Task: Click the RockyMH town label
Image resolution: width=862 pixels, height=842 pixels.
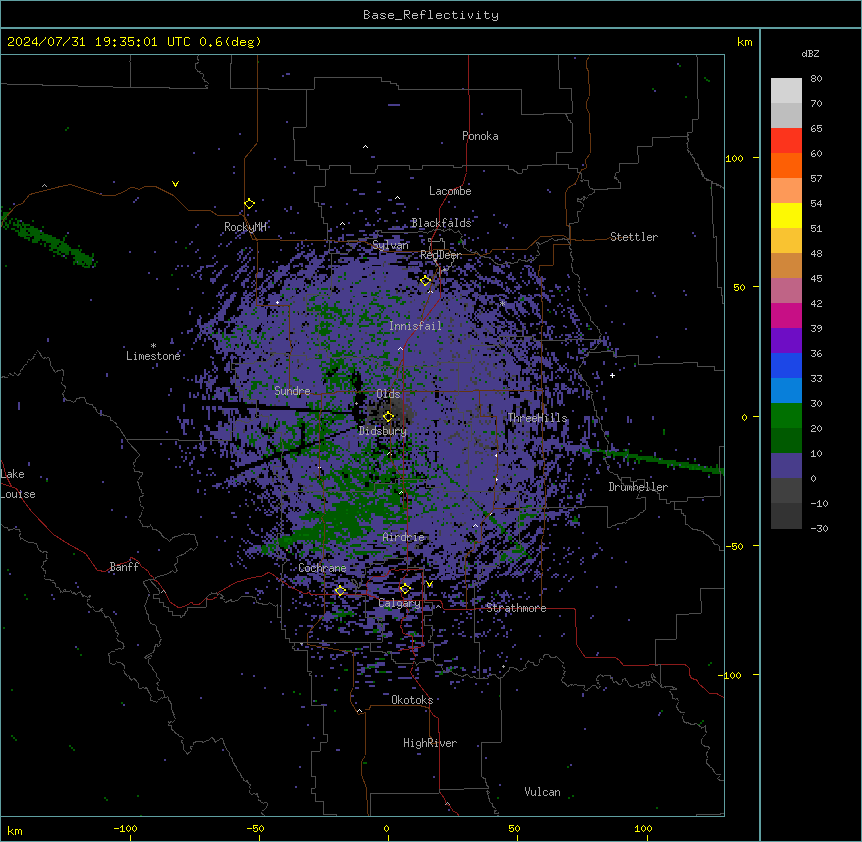Action: pyautogui.click(x=245, y=226)
